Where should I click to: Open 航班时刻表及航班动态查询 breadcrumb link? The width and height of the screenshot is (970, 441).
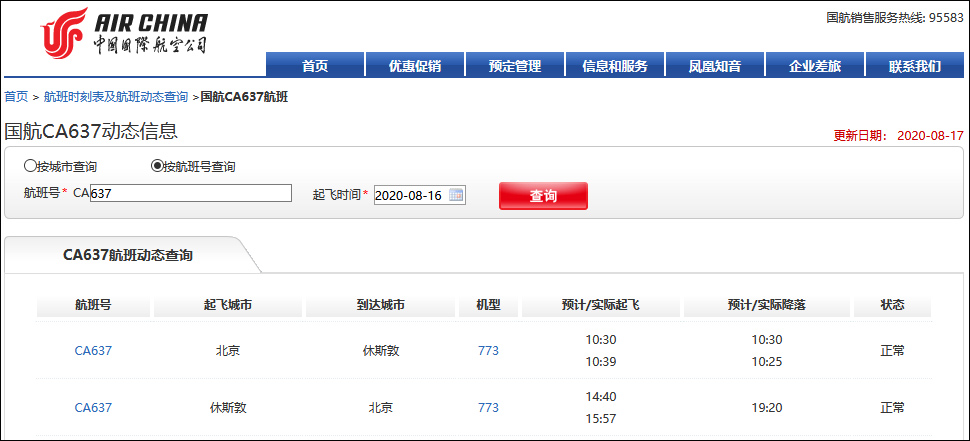[116, 97]
